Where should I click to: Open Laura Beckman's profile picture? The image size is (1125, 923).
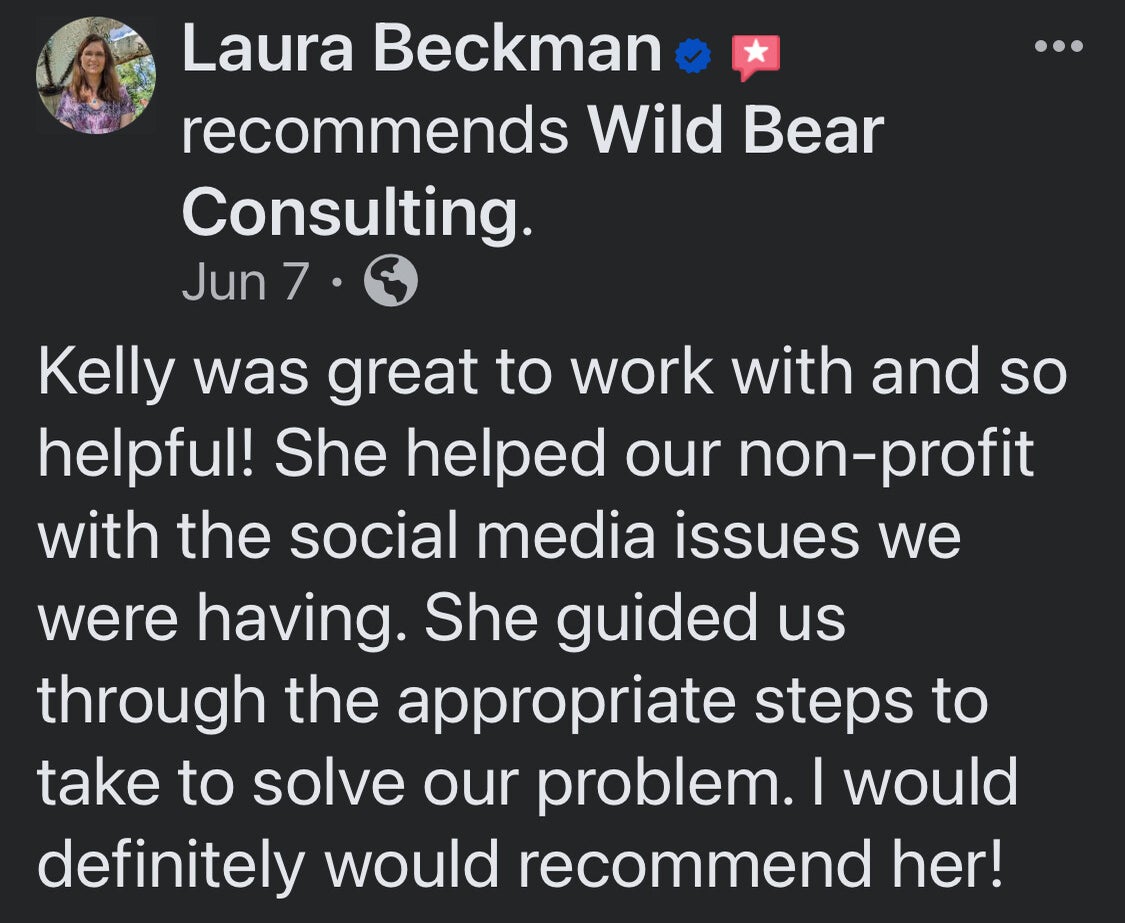[96, 76]
